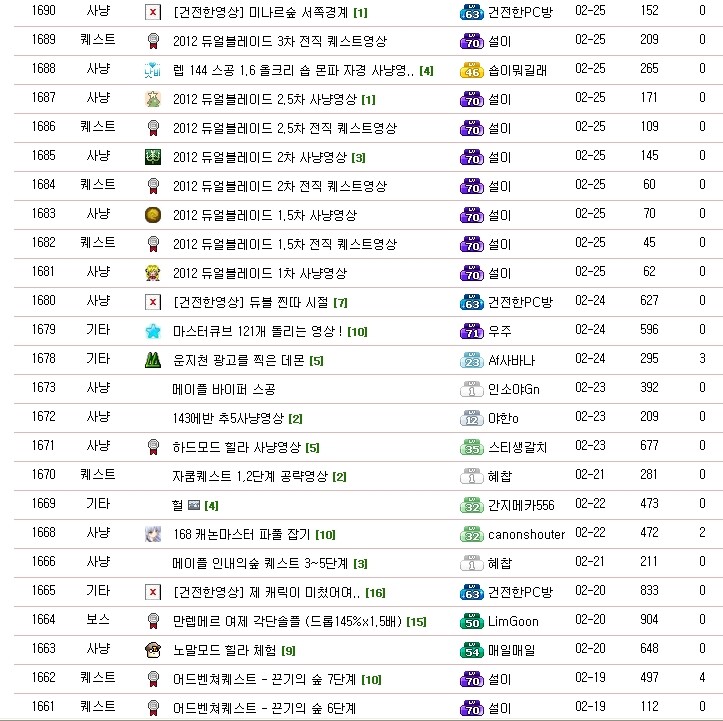Open post '만렙메르 여제 각단솔플 (드롭145%x1.5배)'
Viewport: 723px width, 721px height.
(287, 621)
